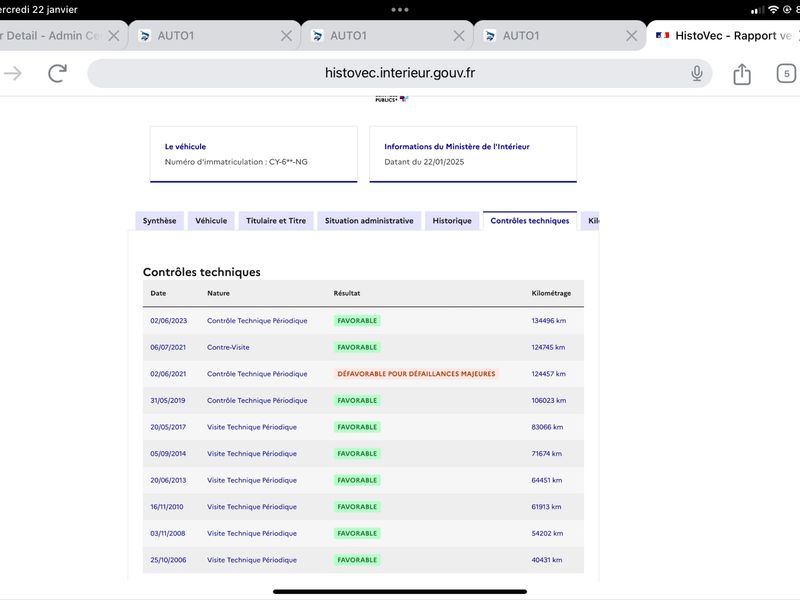Screen dimensions: 800x600
Task: Open the Titulaire et Titre tab
Action: click(276, 221)
